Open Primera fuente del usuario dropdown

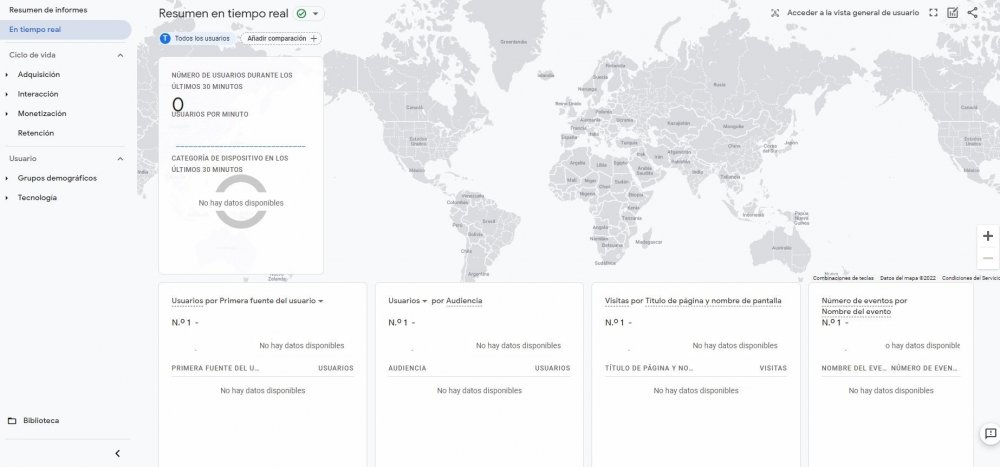tap(271, 300)
